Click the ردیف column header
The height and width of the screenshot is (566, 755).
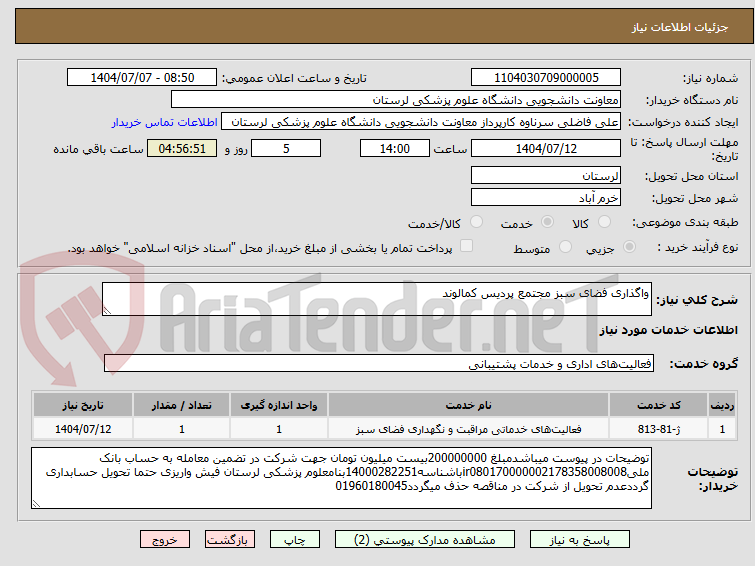(722, 405)
